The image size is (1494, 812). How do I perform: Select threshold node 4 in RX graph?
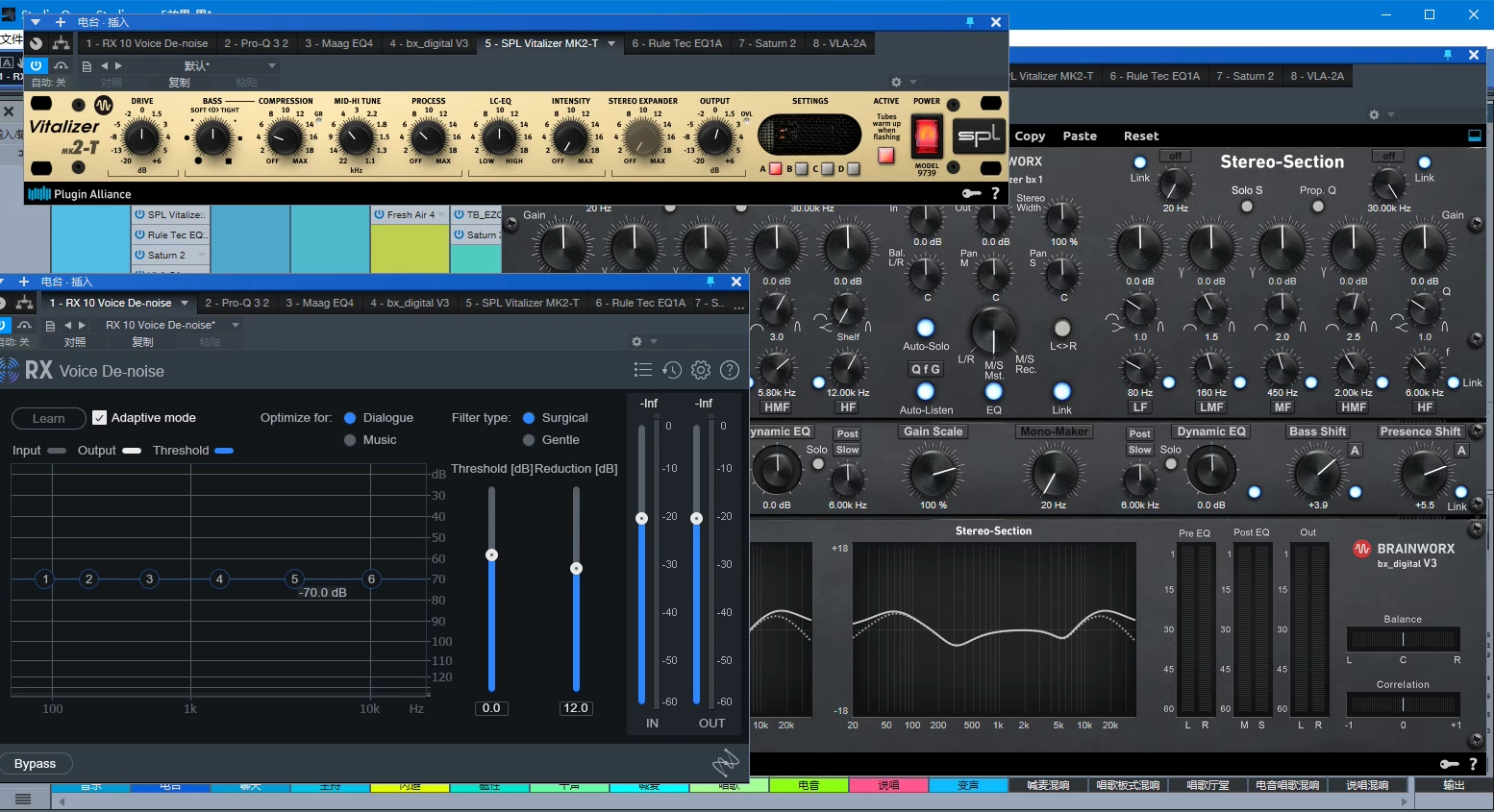tap(219, 578)
